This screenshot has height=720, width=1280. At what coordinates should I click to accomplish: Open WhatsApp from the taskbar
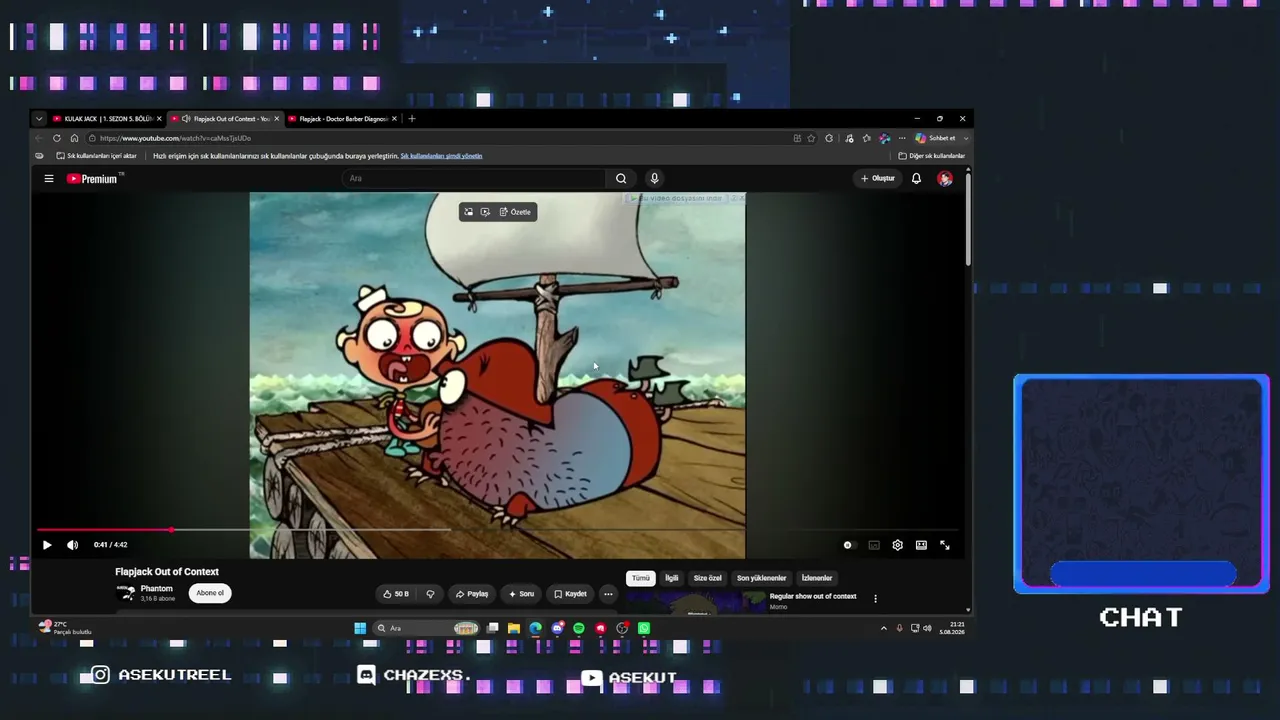(x=644, y=628)
